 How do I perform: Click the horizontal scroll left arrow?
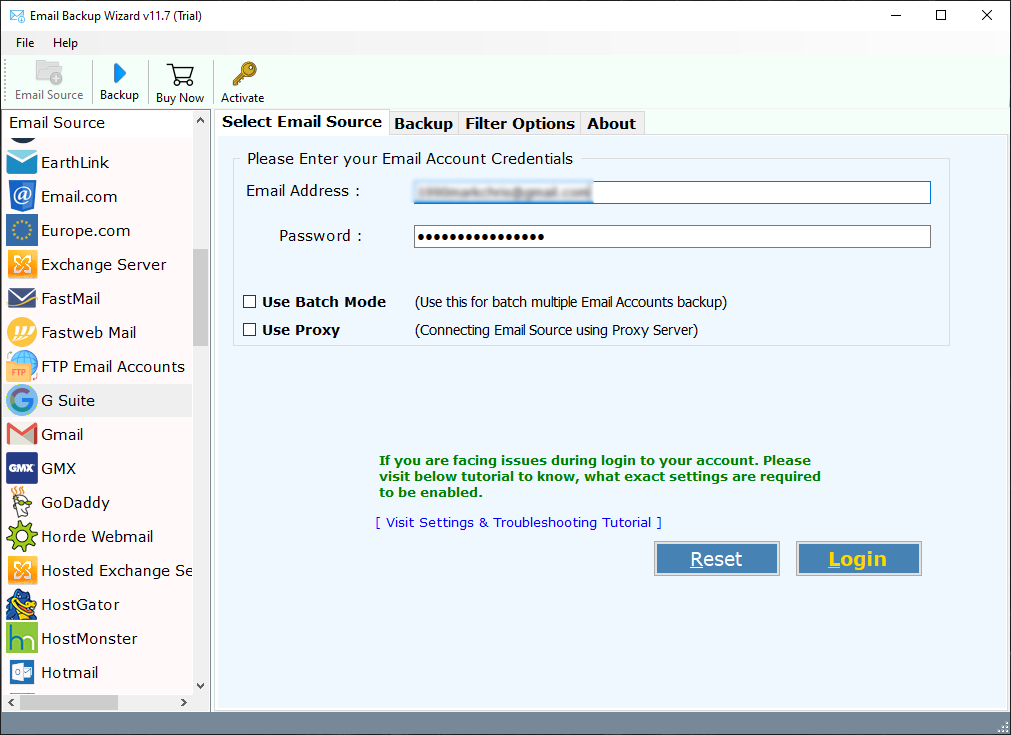point(11,702)
